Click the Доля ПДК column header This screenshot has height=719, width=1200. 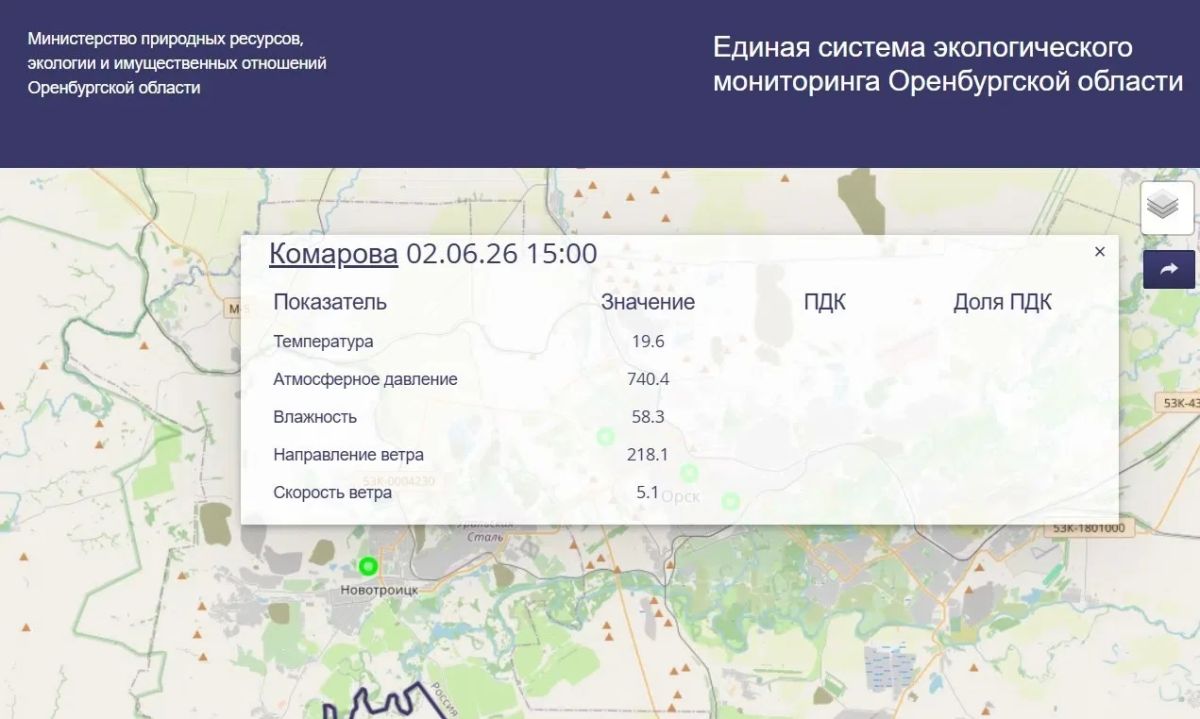pyautogui.click(x=1002, y=302)
